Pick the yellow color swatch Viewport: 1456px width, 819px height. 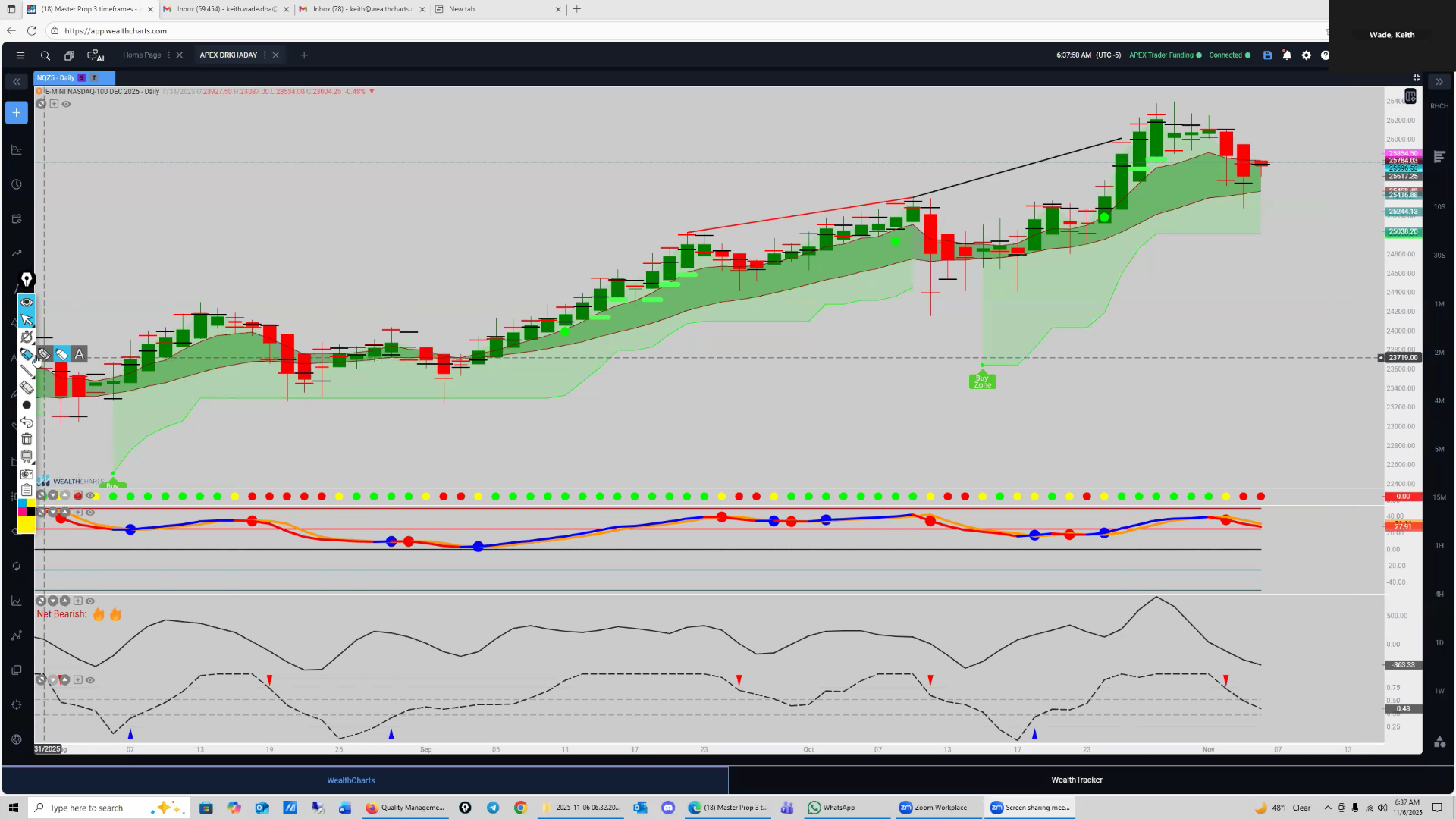point(27,525)
